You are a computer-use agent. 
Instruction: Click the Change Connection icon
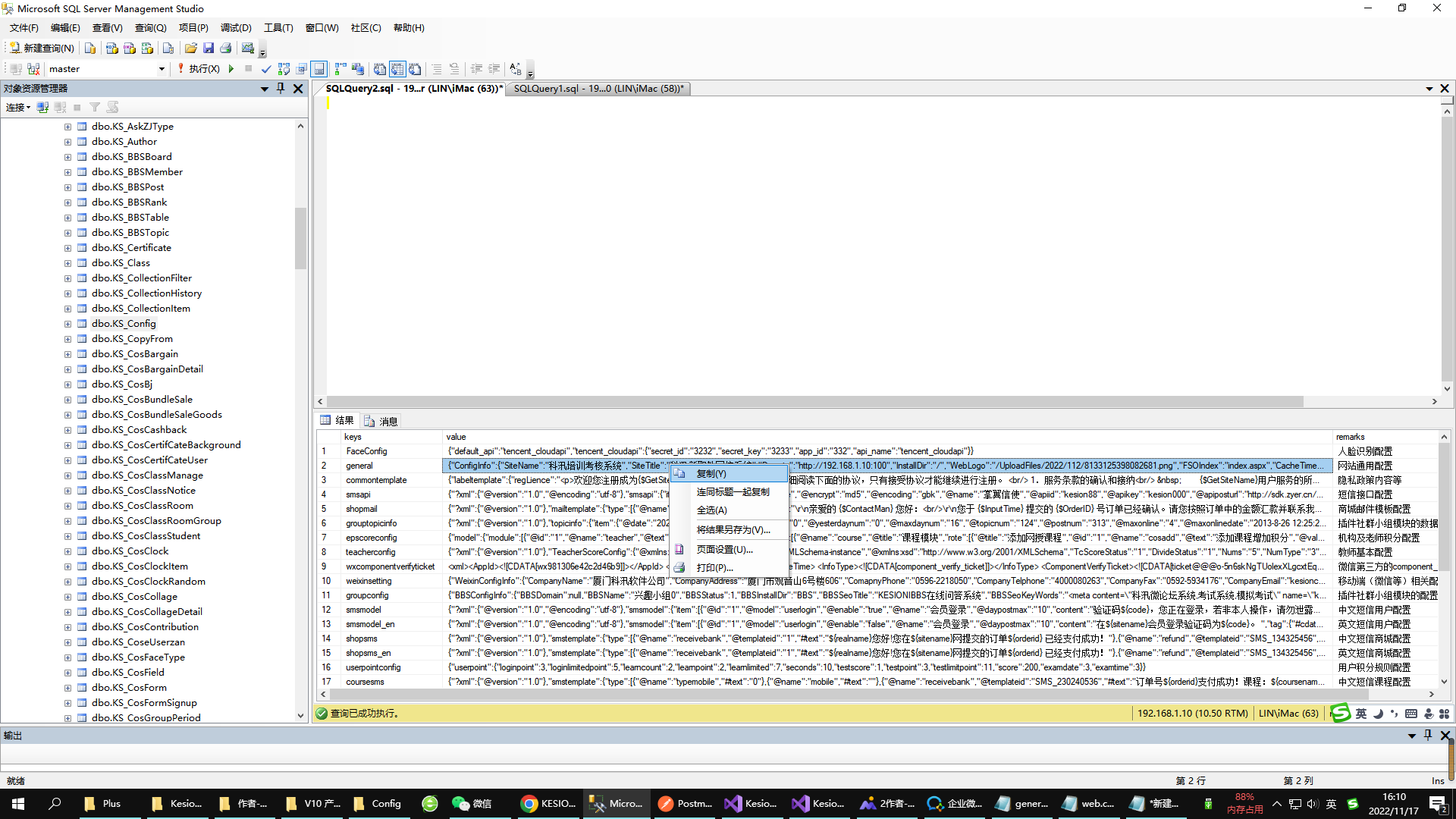[33, 69]
